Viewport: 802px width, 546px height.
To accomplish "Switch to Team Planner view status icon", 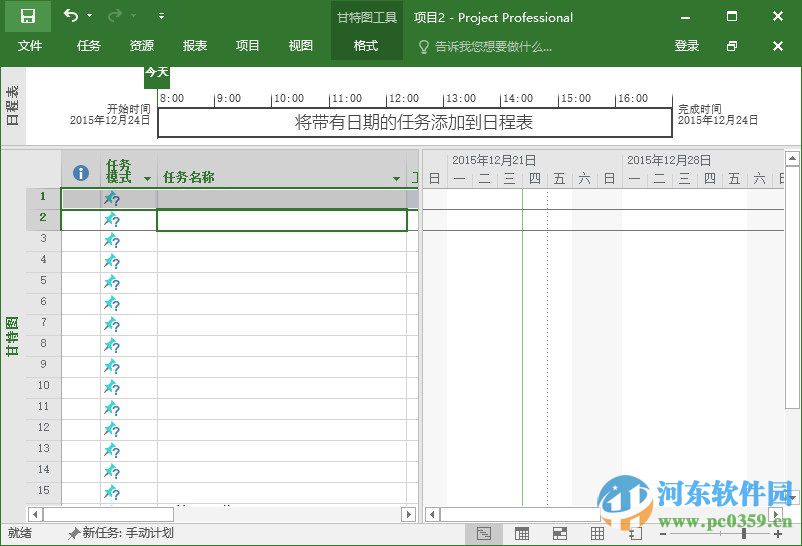I will tap(560, 534).
